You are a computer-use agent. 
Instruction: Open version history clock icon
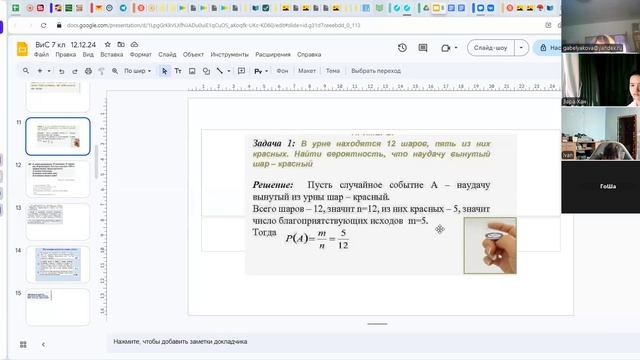[402, 48]
